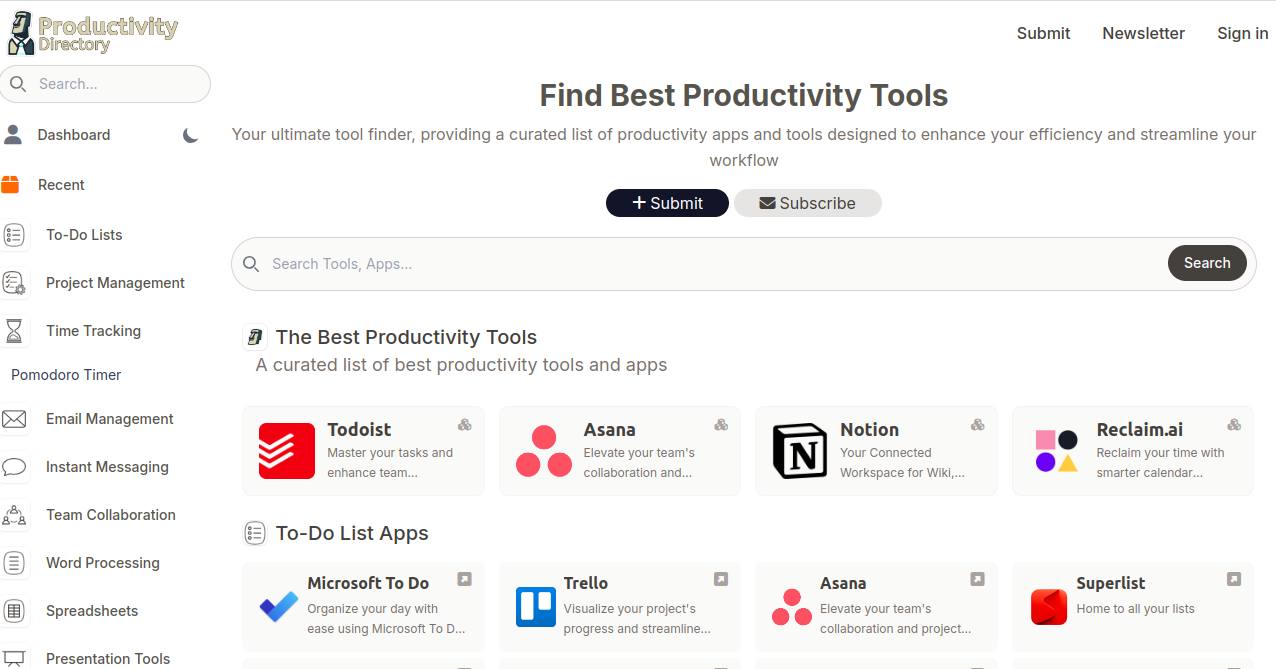
Task: Open Spreadsheets category link
Action: click(92, 611)
